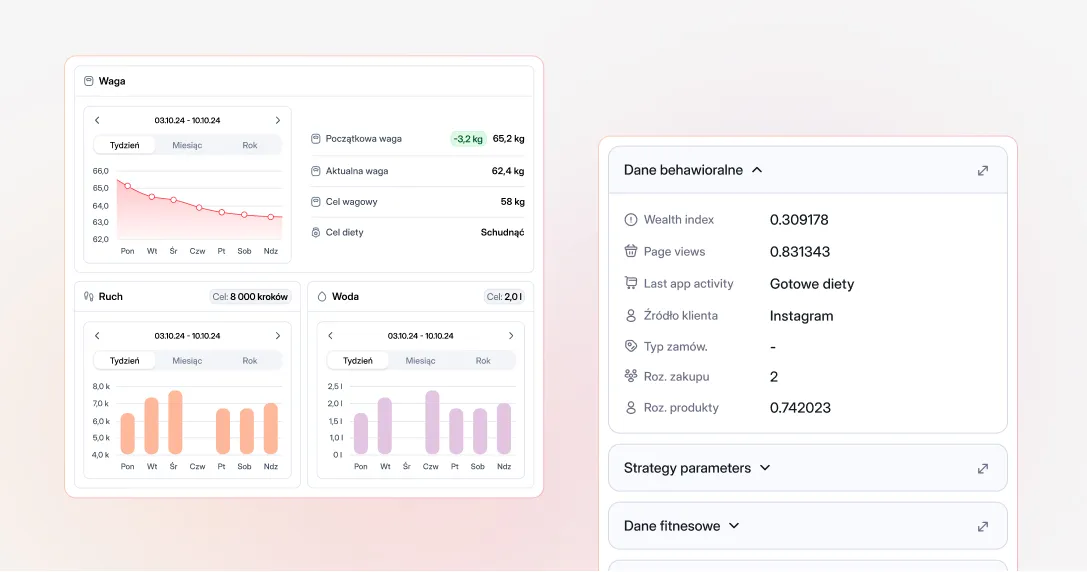The width and height of the screenshot is (1087, 572).
Task: Click the 65,2 kg starting weight value
Action: (508, 139)
